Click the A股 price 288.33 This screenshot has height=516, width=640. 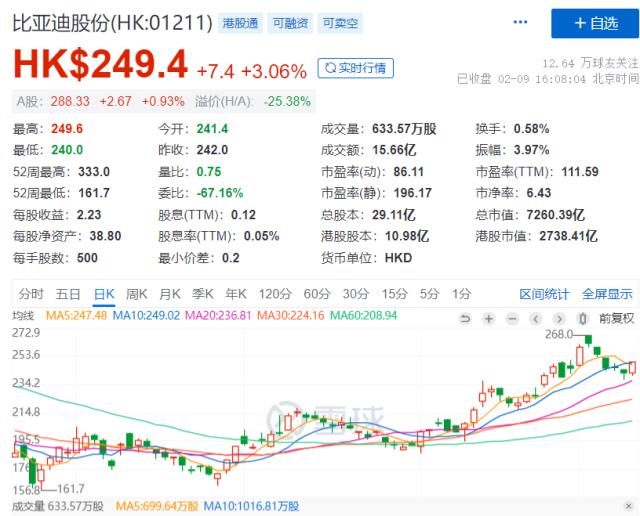(70, 101)
